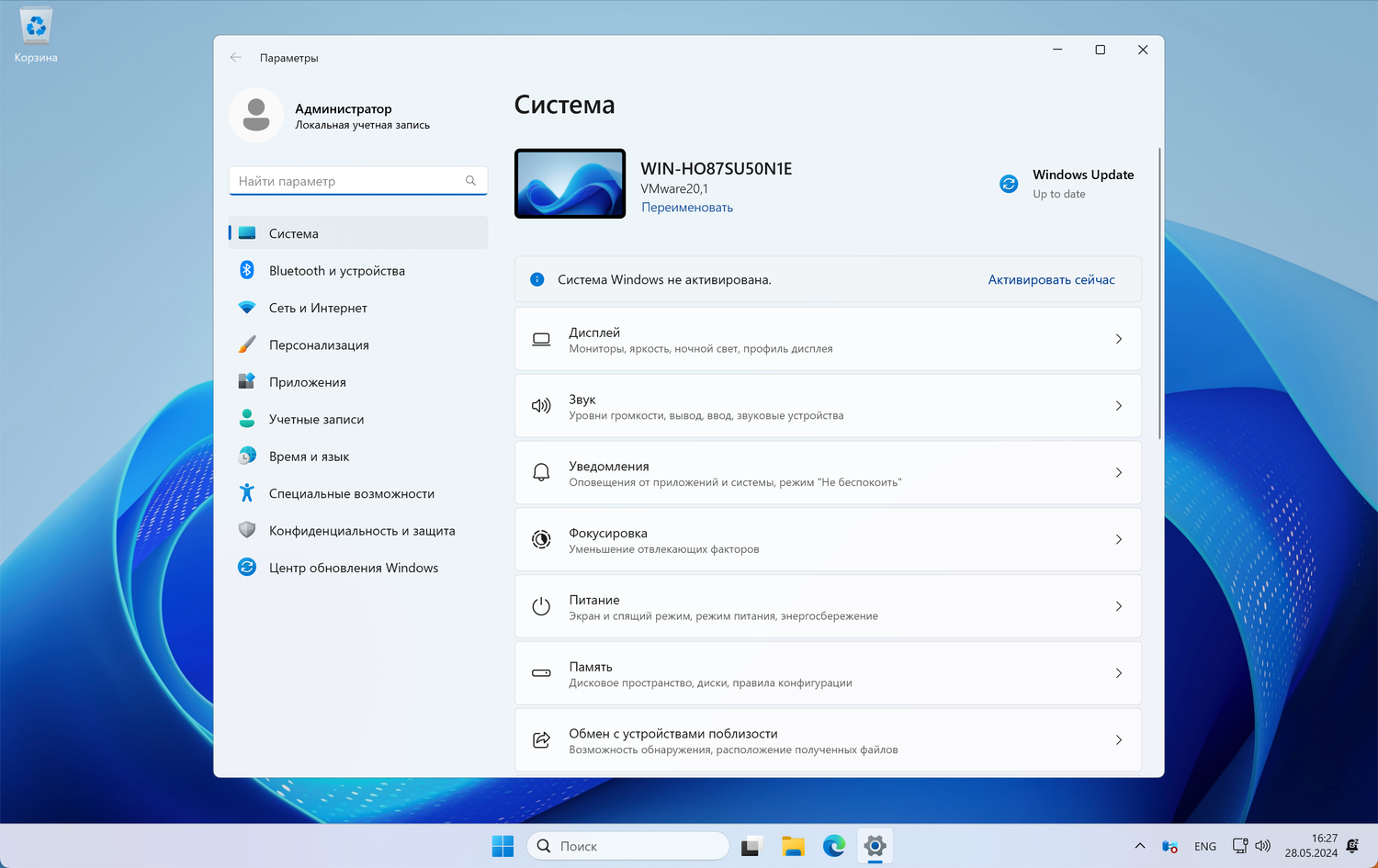Select Приложения in the sidebar menu
The height and width of the screenshot is (868, 1378).
308,382
